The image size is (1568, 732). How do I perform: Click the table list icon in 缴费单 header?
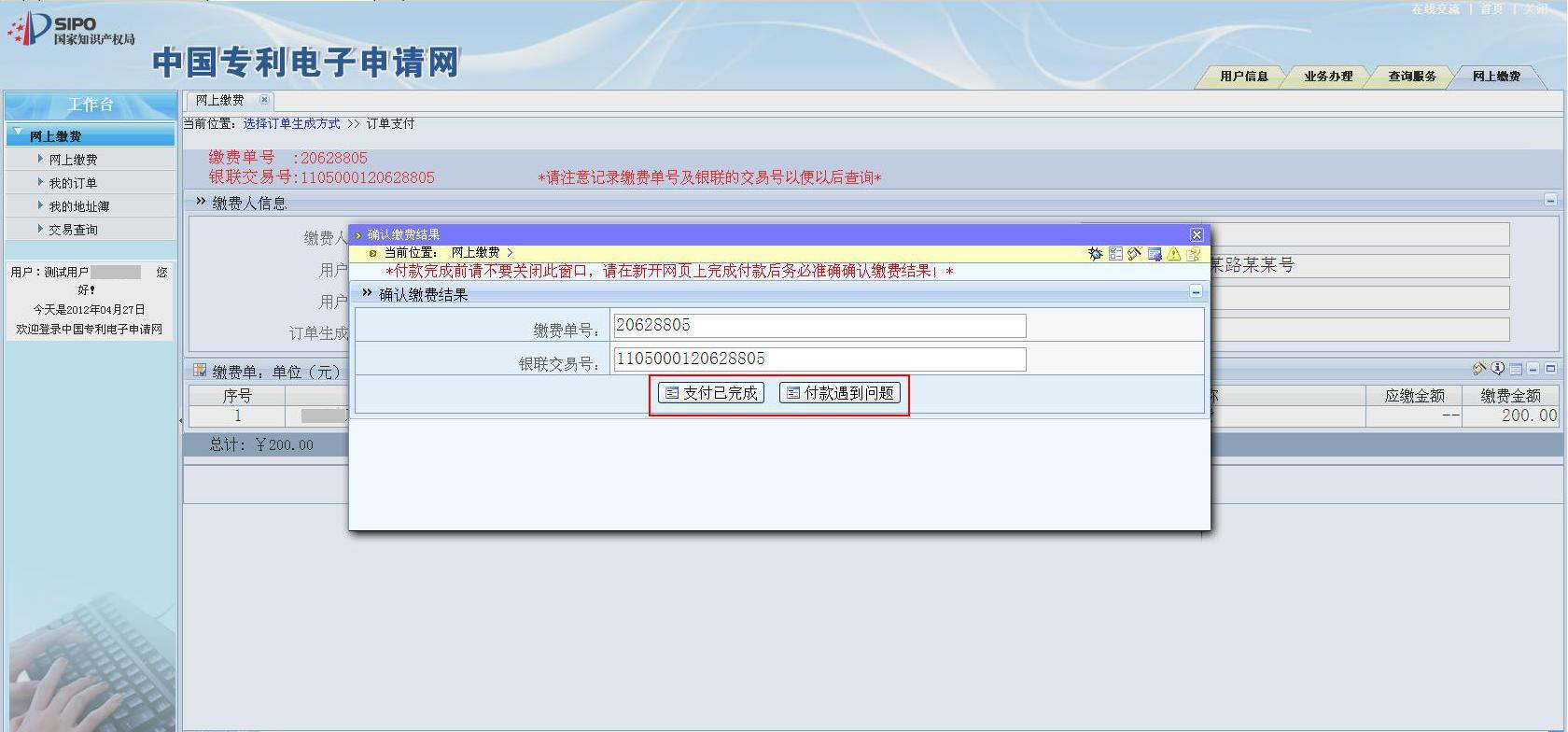(x=1516, y=369)
